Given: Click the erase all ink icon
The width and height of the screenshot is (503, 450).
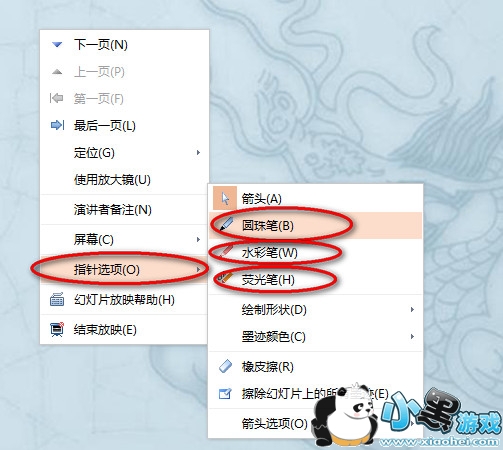Looking at the screenshot, I should point(225,394).
